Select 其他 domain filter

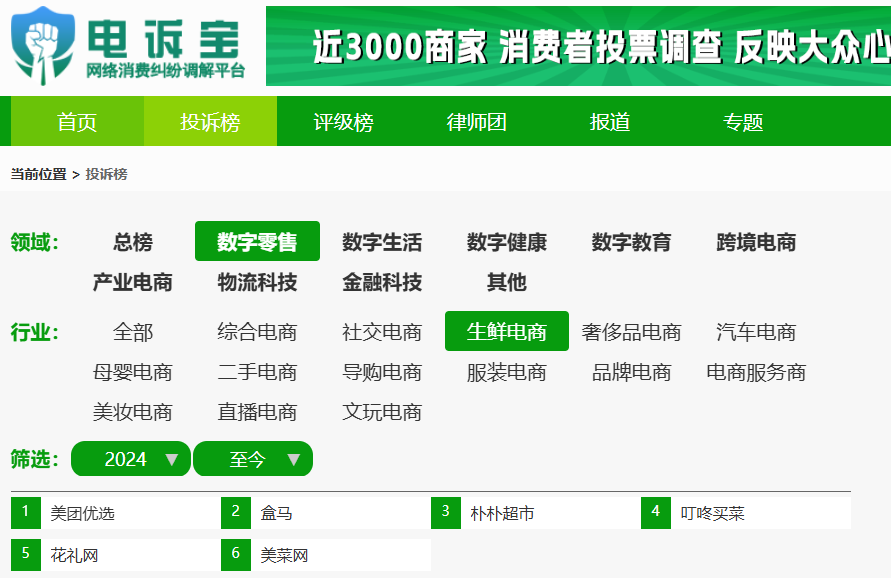click(506, 282)
